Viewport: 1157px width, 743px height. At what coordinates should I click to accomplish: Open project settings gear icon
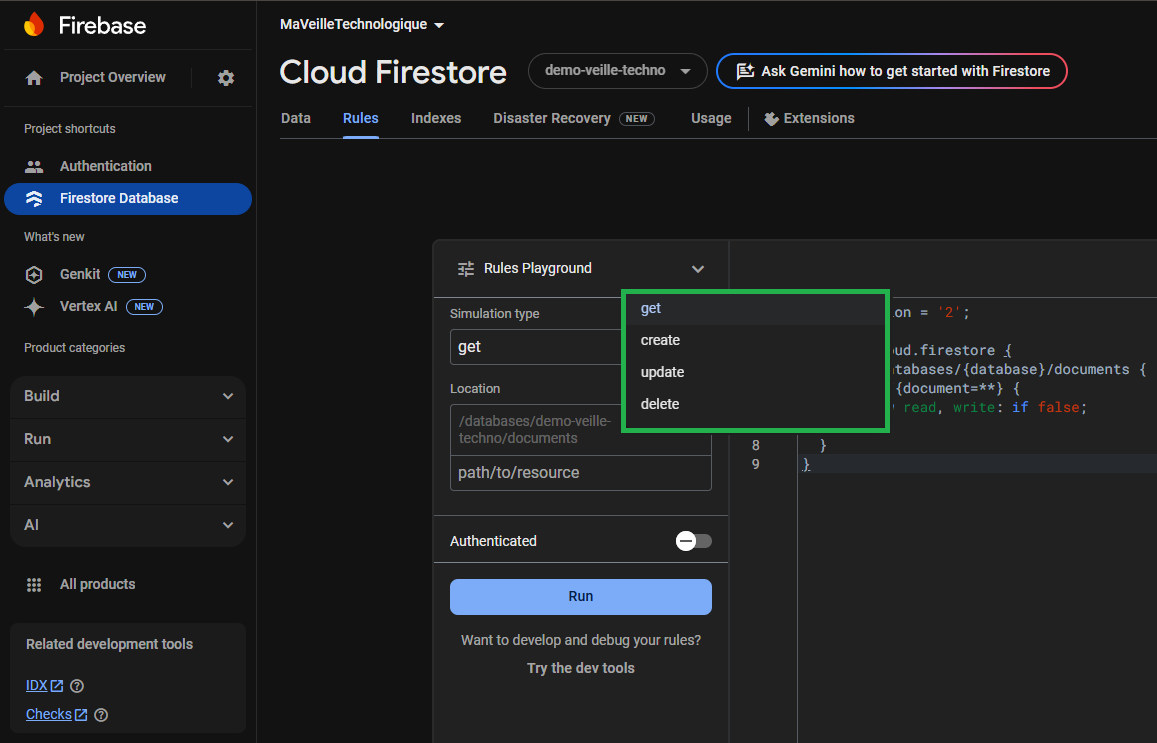226,77
